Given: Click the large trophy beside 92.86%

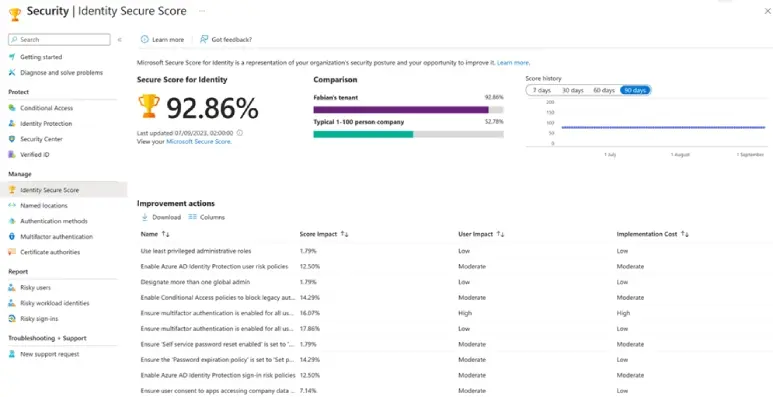Looking at the screenshot, I should pyautogui.click(x=149, y=106).
